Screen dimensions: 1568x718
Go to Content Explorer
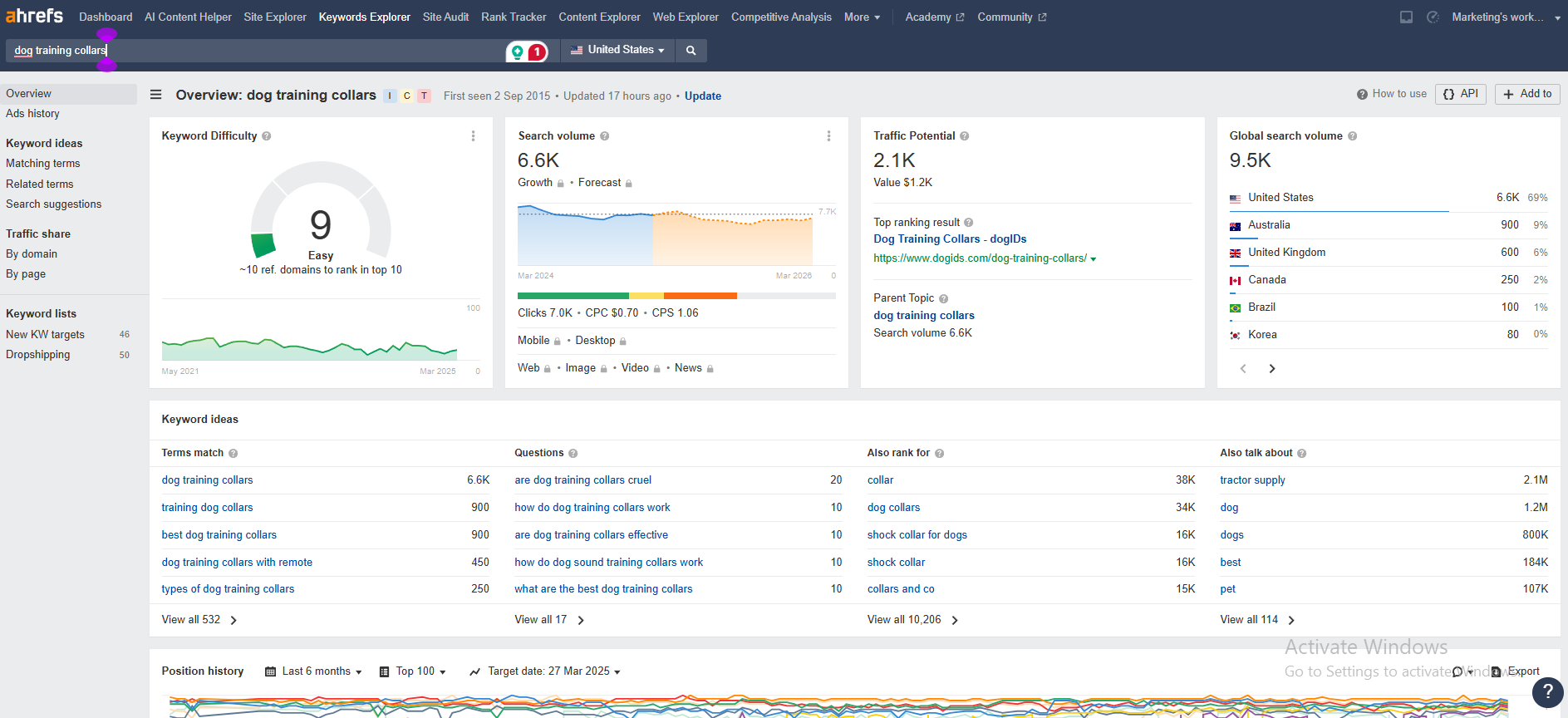(599, 17)
